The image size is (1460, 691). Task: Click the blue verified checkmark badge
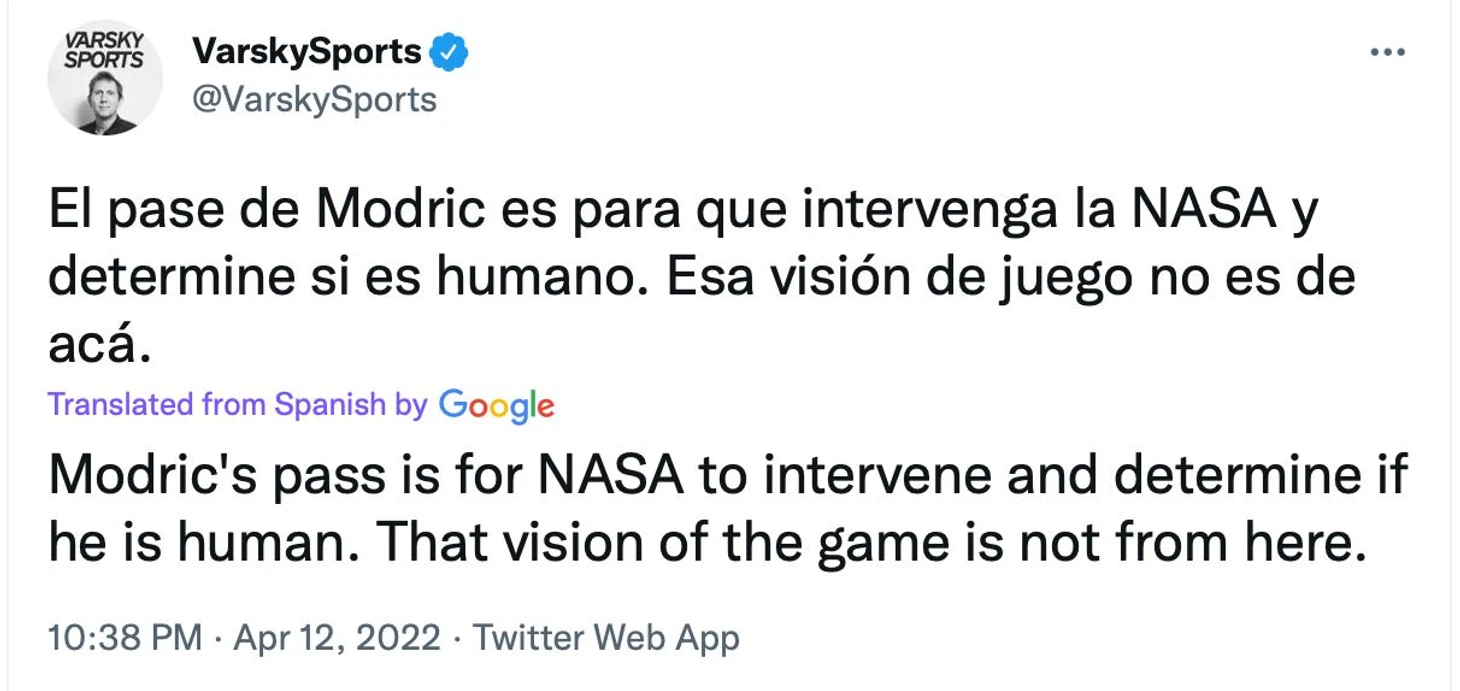click(449, 53)
